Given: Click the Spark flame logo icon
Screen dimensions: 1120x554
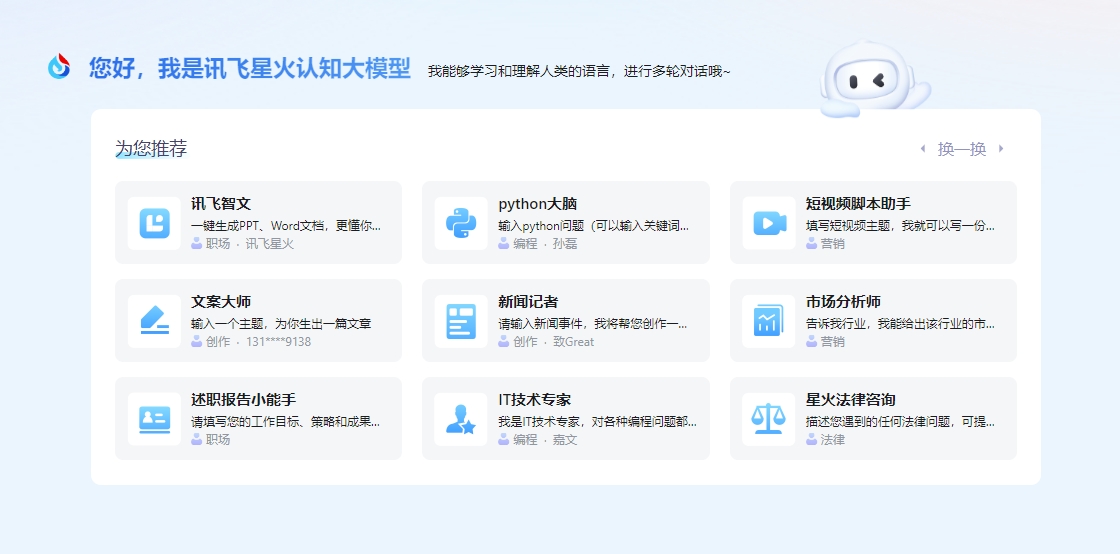Looking at the screenshot, I should point(60,67).
